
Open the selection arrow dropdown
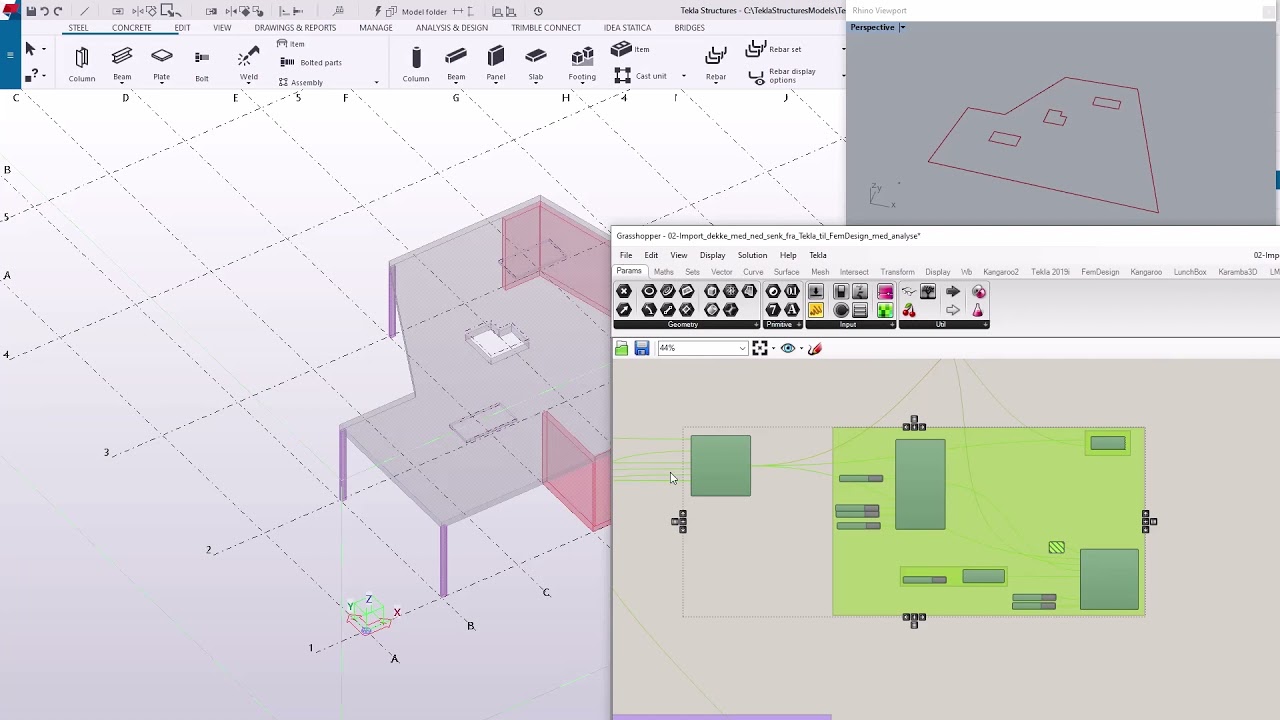tap(43, 48)
